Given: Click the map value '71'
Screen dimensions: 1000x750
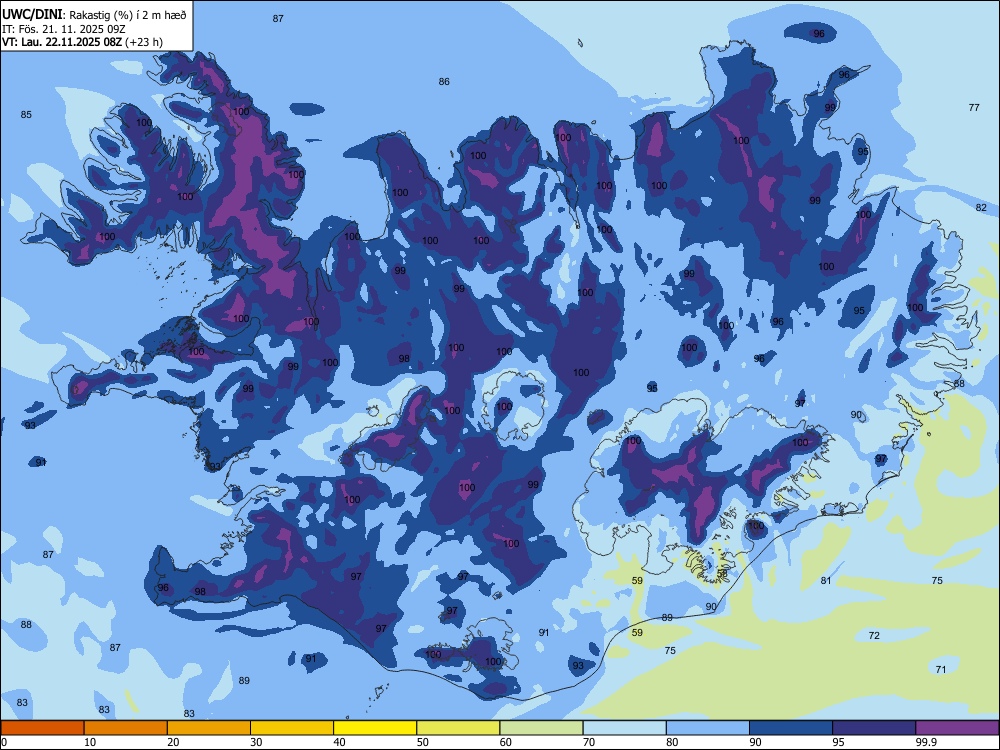Looking at the screenshot, I should point(941,669).
